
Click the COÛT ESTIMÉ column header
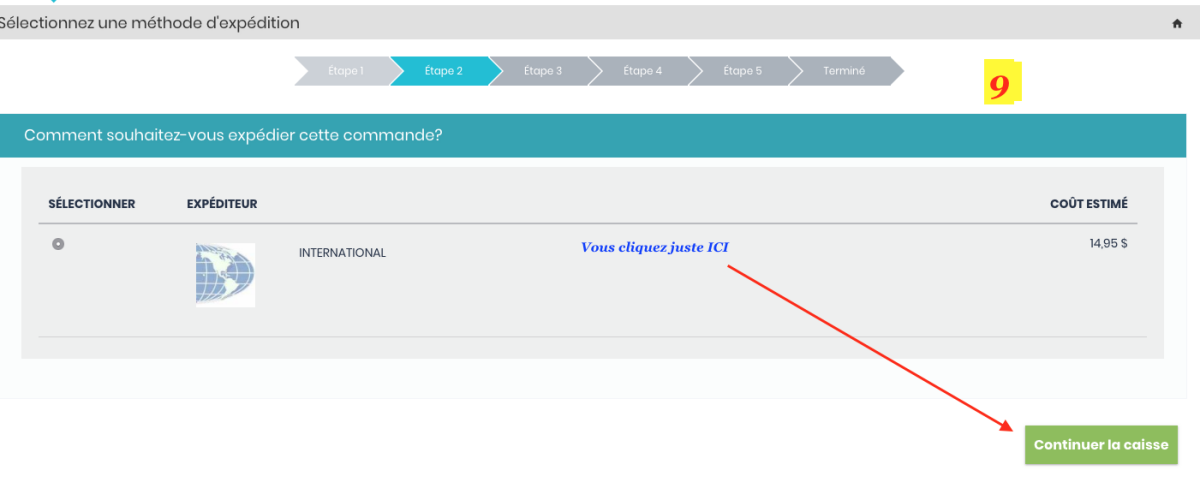pos(1088,204)
